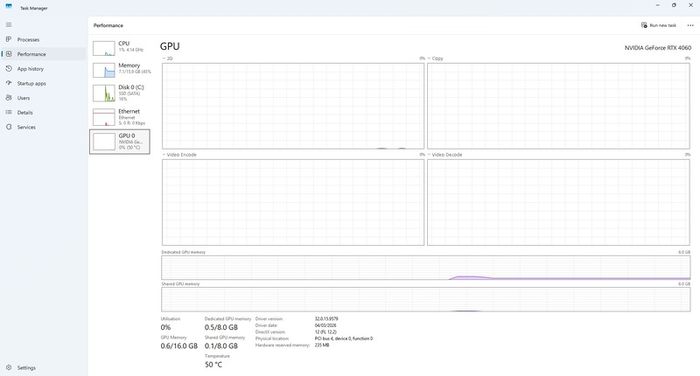Viewport: 700px width, 376px height.
Task: Click the Hardware reserved memory value
Action: pyautogui.click(x=322, y=345)
